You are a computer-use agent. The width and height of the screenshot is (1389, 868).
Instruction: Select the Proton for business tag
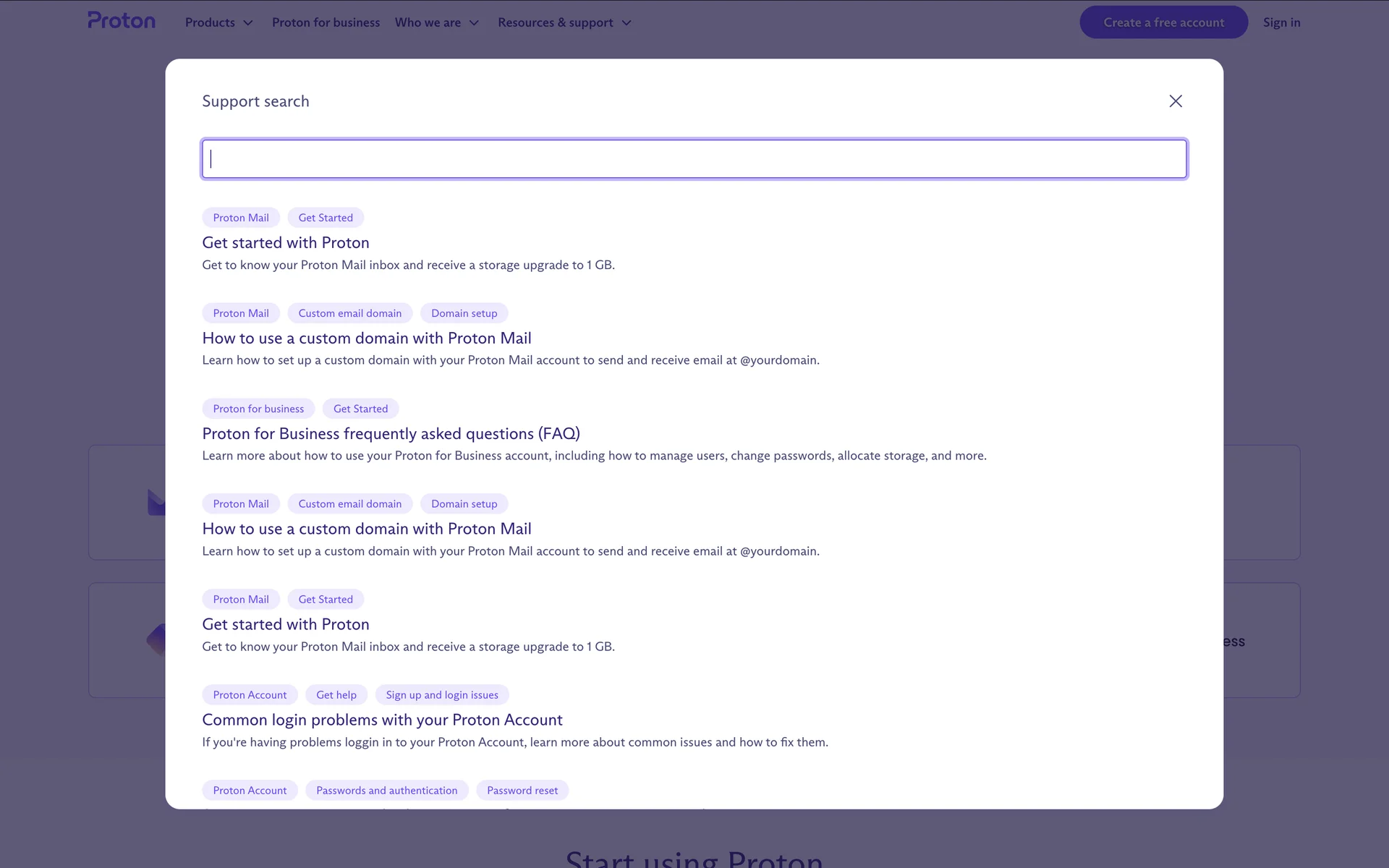coord(258,409)
